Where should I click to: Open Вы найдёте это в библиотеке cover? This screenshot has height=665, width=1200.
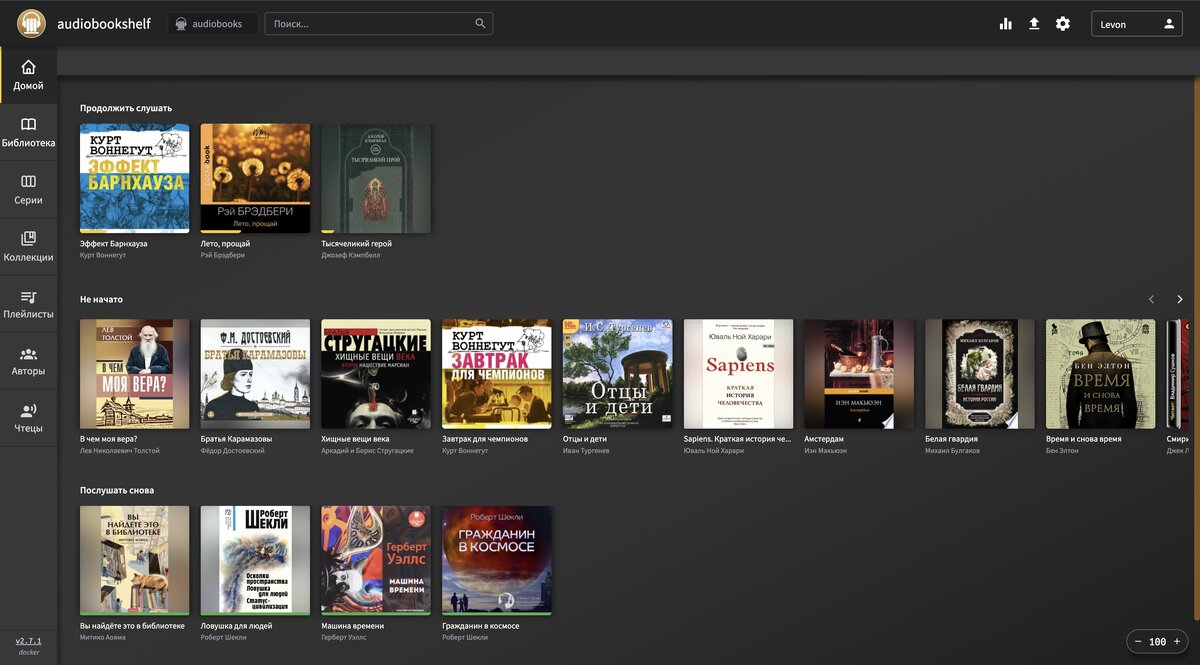134,560
